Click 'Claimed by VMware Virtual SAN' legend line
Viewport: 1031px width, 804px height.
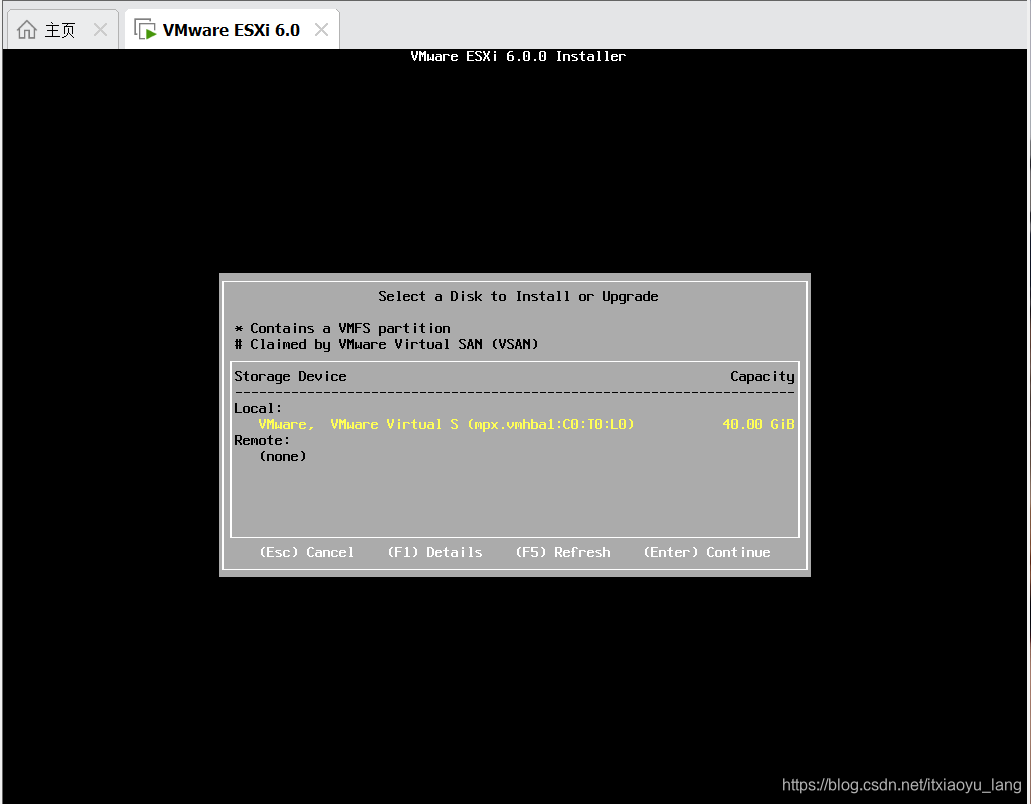[387, 344]
